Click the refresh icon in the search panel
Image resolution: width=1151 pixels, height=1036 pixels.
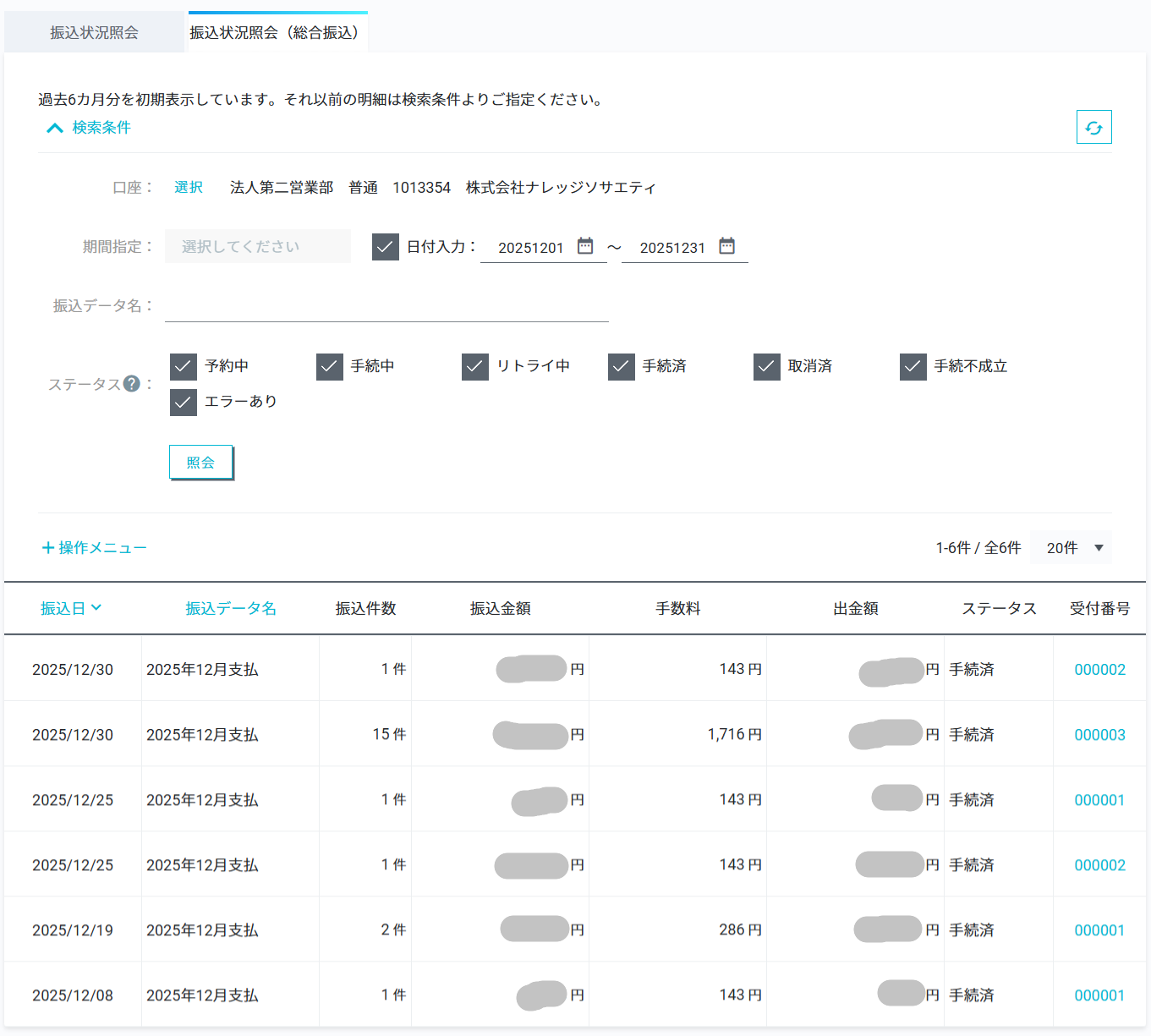(1093, 127)
